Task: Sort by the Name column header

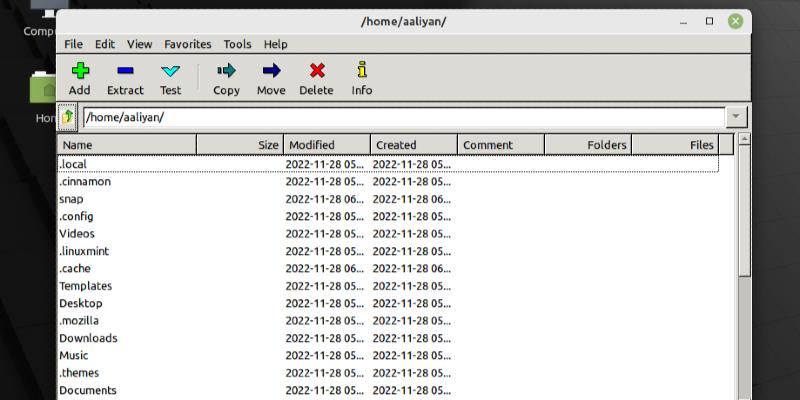Action: pos(127,145)
